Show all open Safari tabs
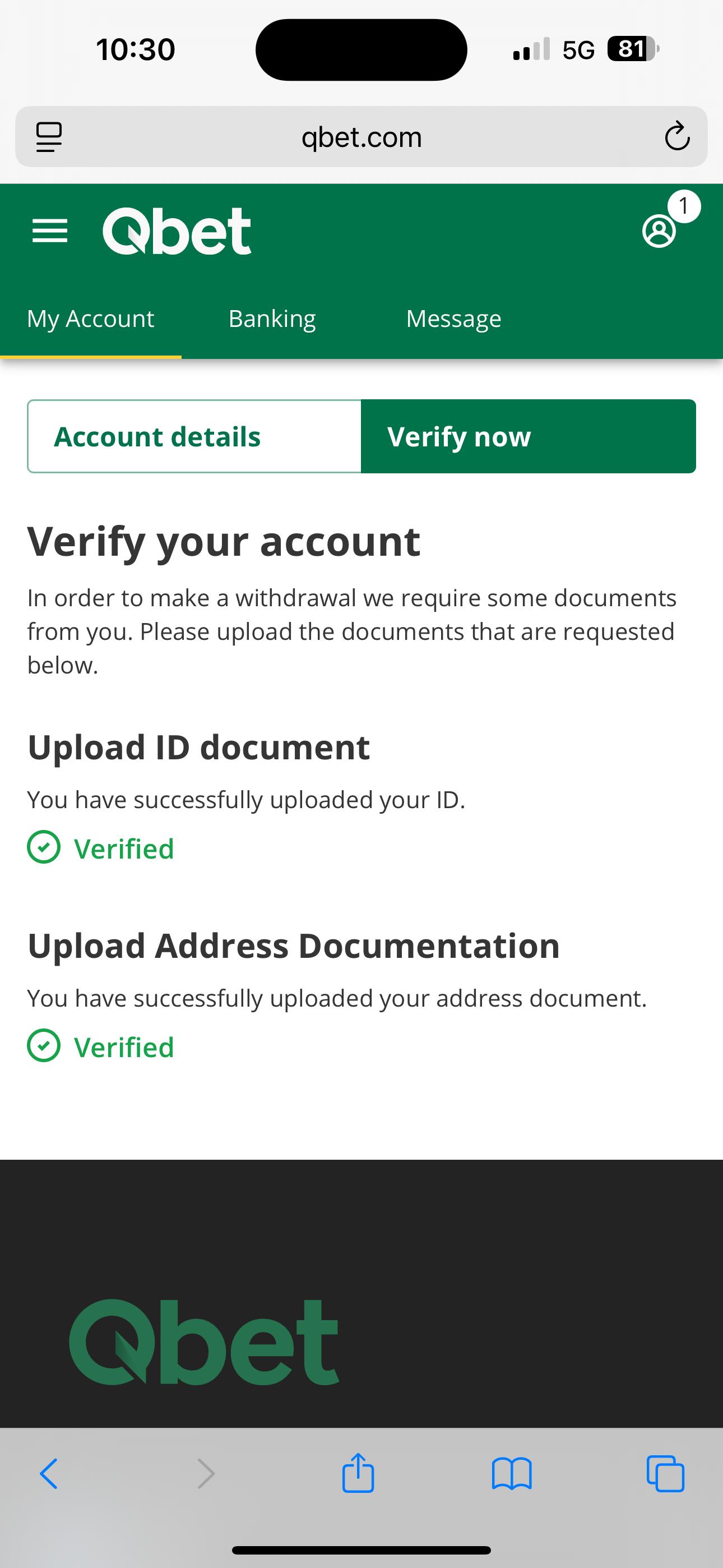The width and height of the screenshot is (723, 1568). (x=665, y=1474)
